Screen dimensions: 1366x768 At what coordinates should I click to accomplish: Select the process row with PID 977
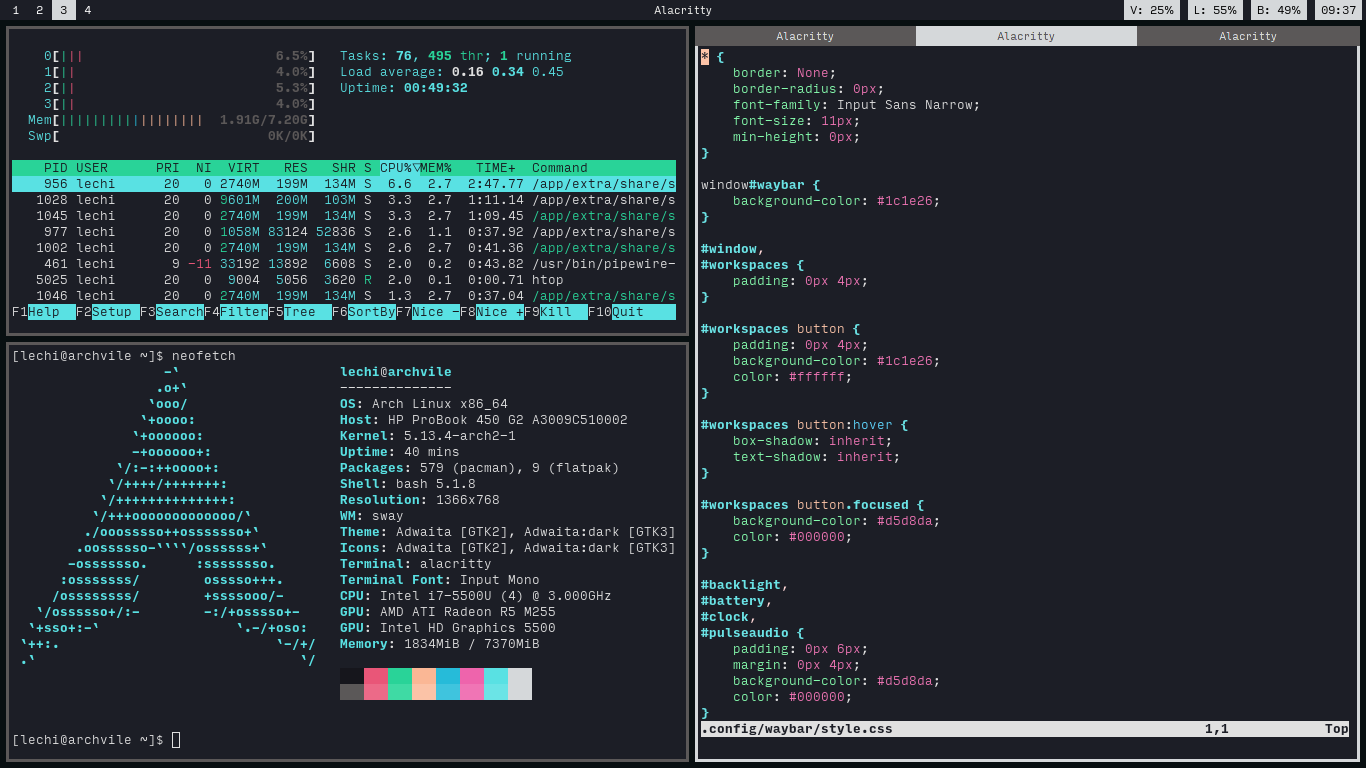point(344,232)
